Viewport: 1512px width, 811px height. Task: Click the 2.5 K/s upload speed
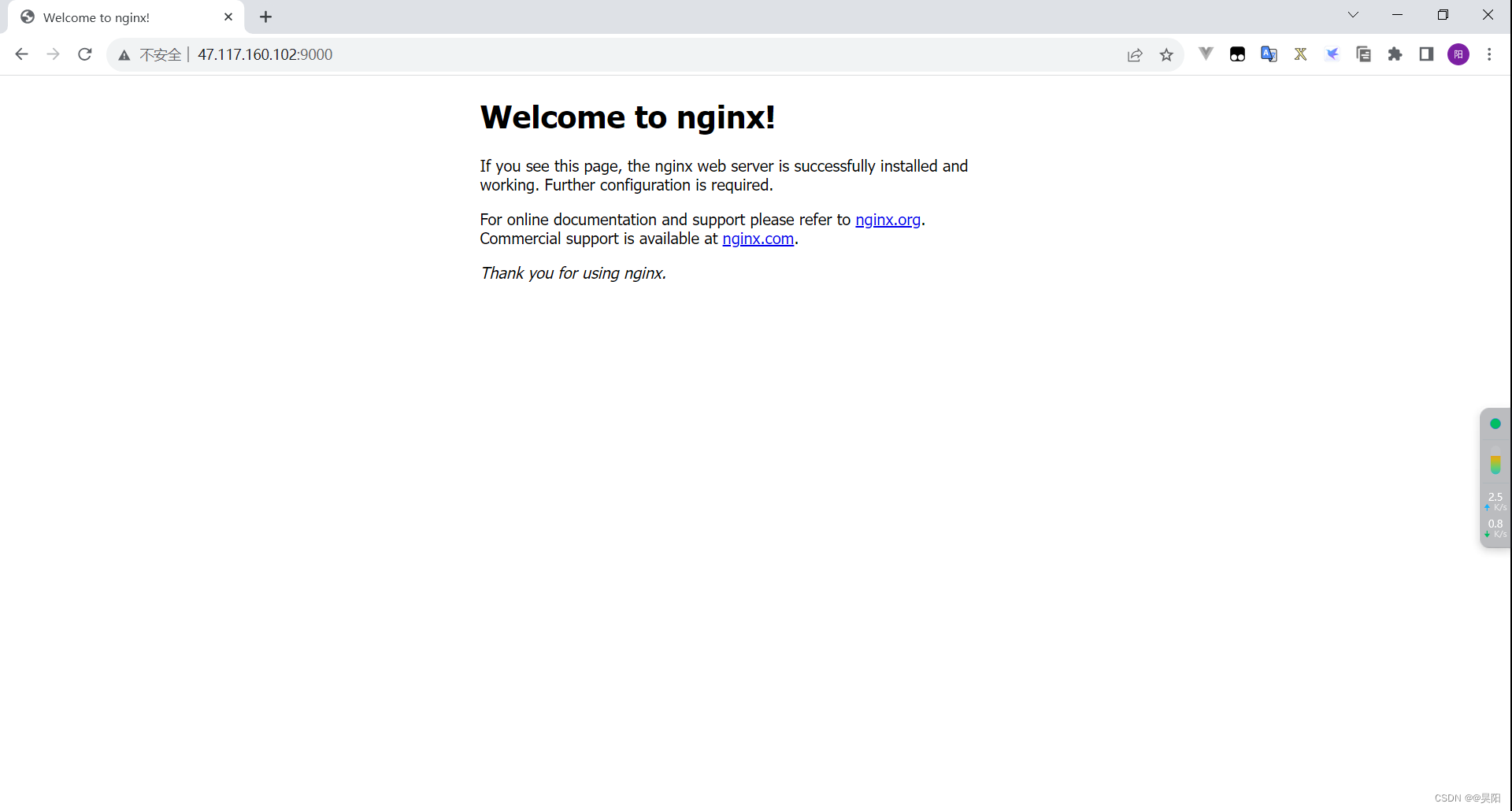(1495, 501)
